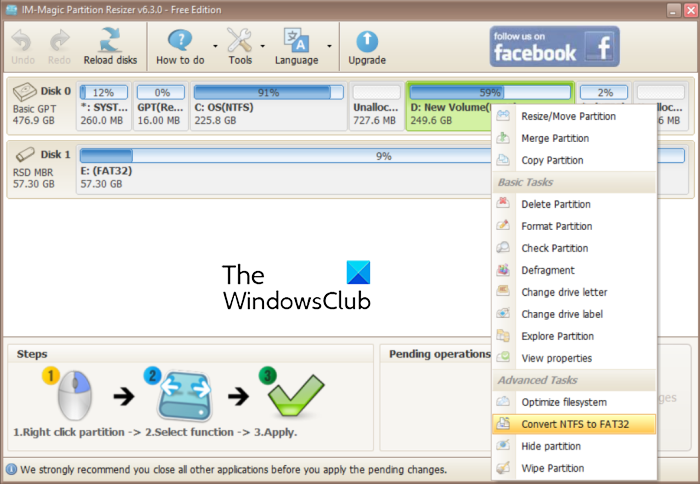Click the Merge Partition menu icon
700x484 pixels.
[x=503, y=138]
